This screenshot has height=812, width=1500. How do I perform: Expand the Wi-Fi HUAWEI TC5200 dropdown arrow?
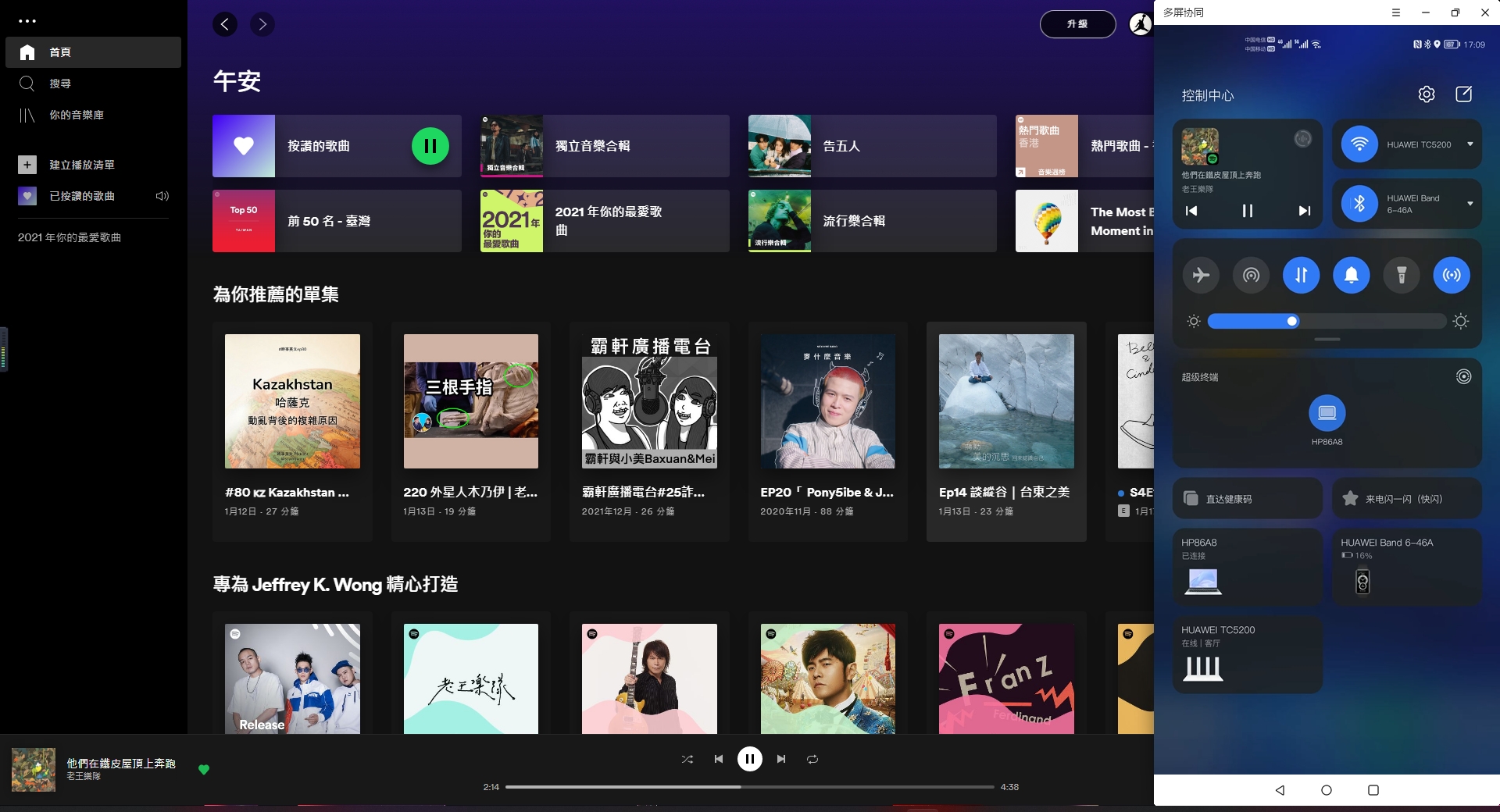[1470, 144]
